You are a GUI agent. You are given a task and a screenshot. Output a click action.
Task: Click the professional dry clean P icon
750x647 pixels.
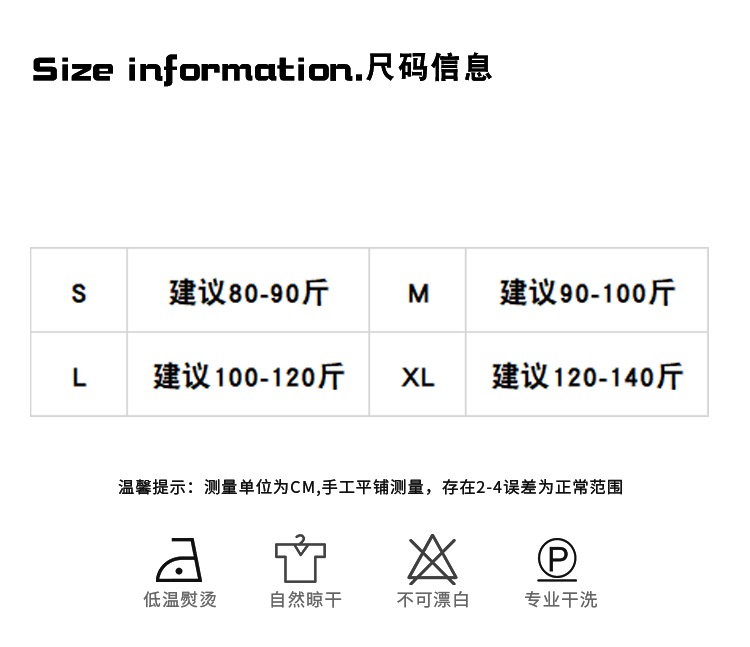click(x=557, y=559)
